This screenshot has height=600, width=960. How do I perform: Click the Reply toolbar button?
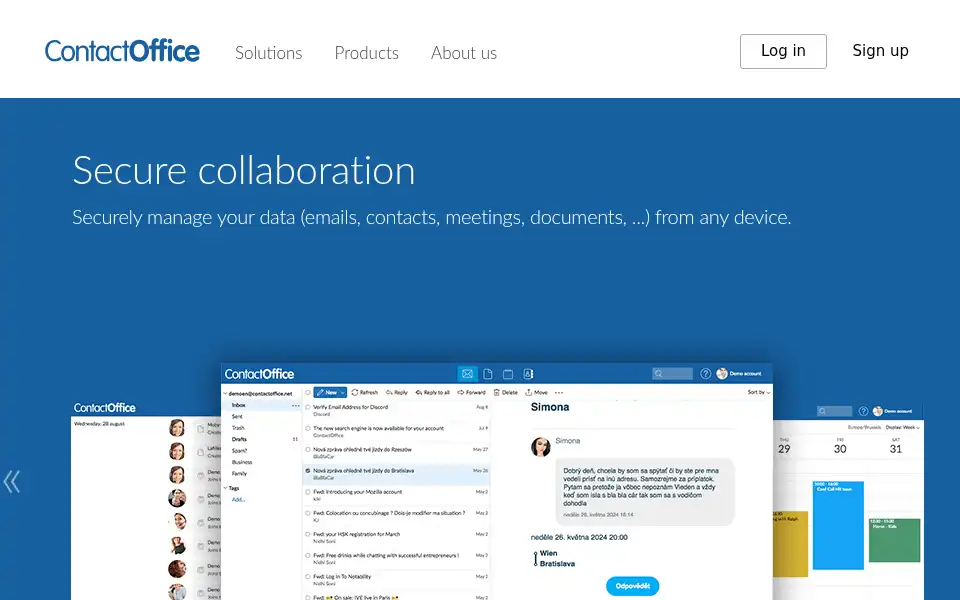coord(397,392)
